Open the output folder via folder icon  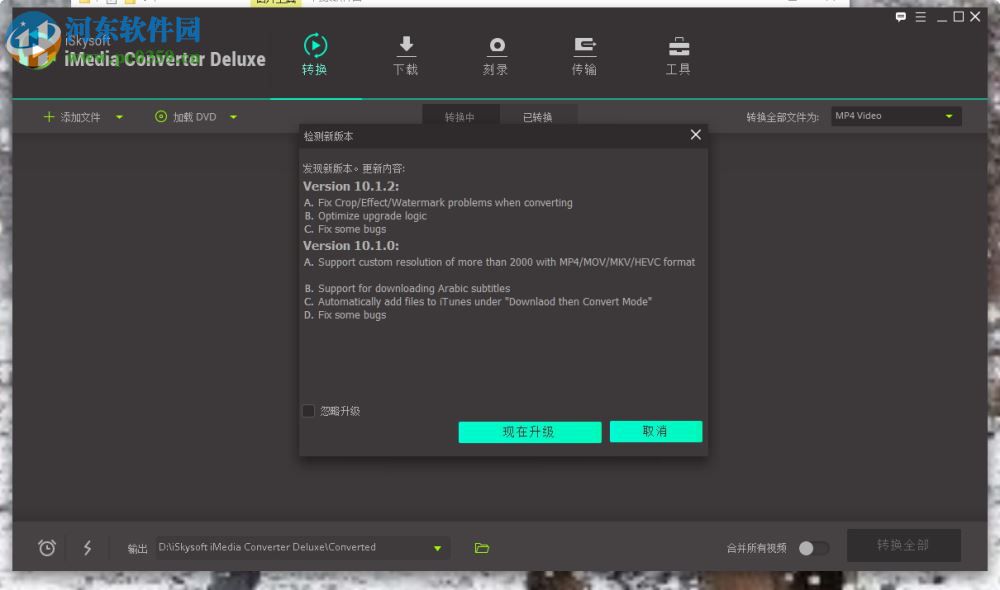482,547
